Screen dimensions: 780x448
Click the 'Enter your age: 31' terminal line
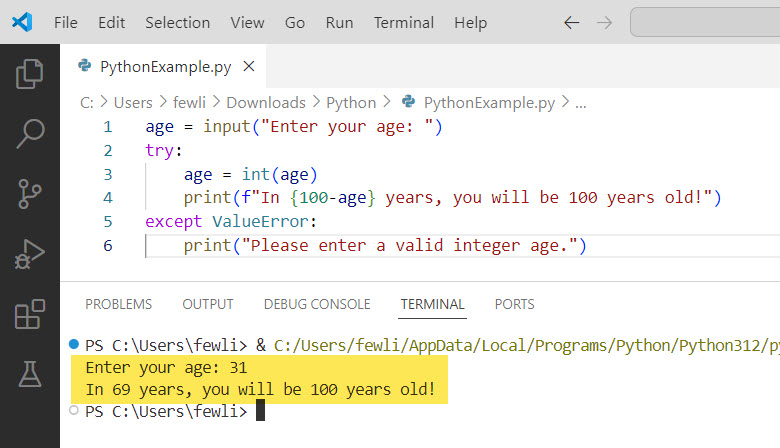[x=166, y=368]
